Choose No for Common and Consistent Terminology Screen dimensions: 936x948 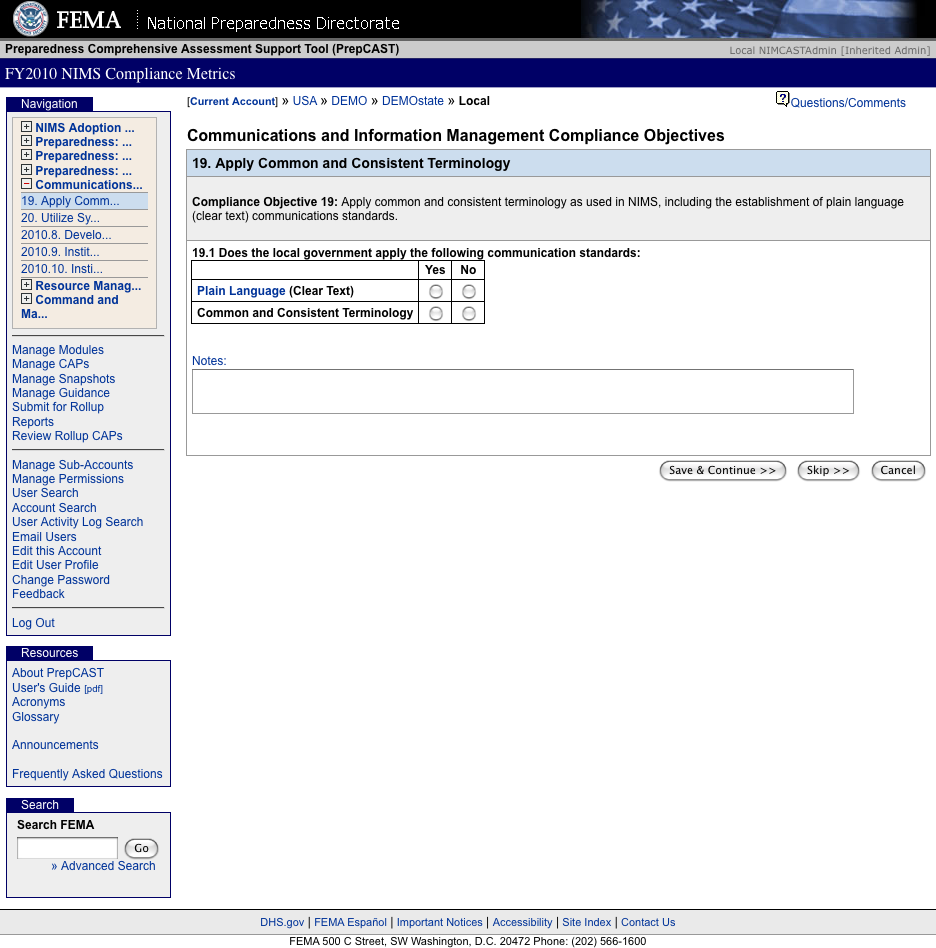468,313
